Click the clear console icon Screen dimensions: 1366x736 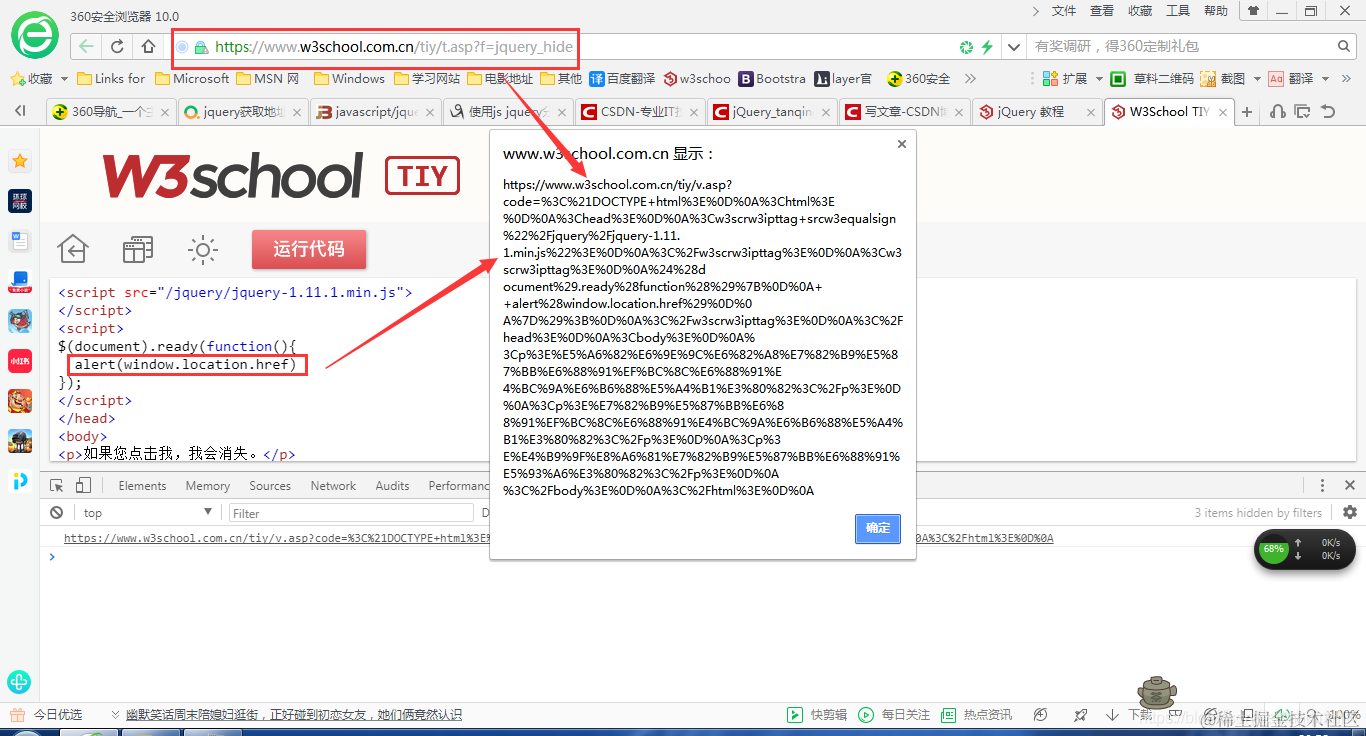pyautogui.click(x=57, y=512)
